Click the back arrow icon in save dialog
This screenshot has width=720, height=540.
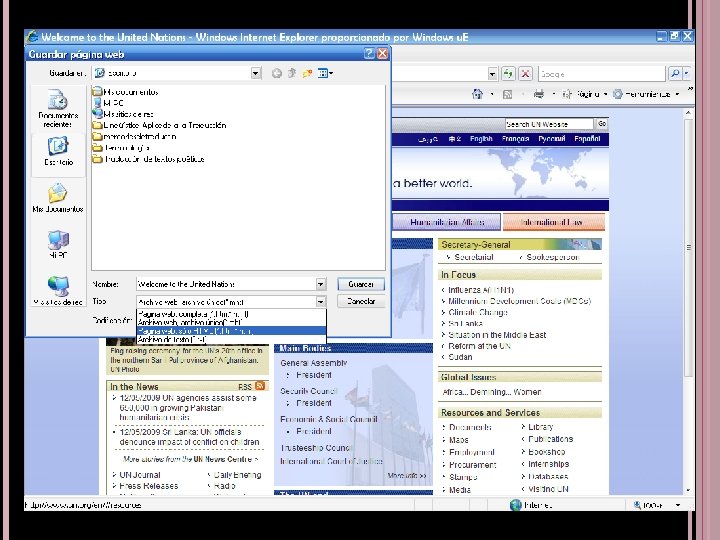pos(276,73)
